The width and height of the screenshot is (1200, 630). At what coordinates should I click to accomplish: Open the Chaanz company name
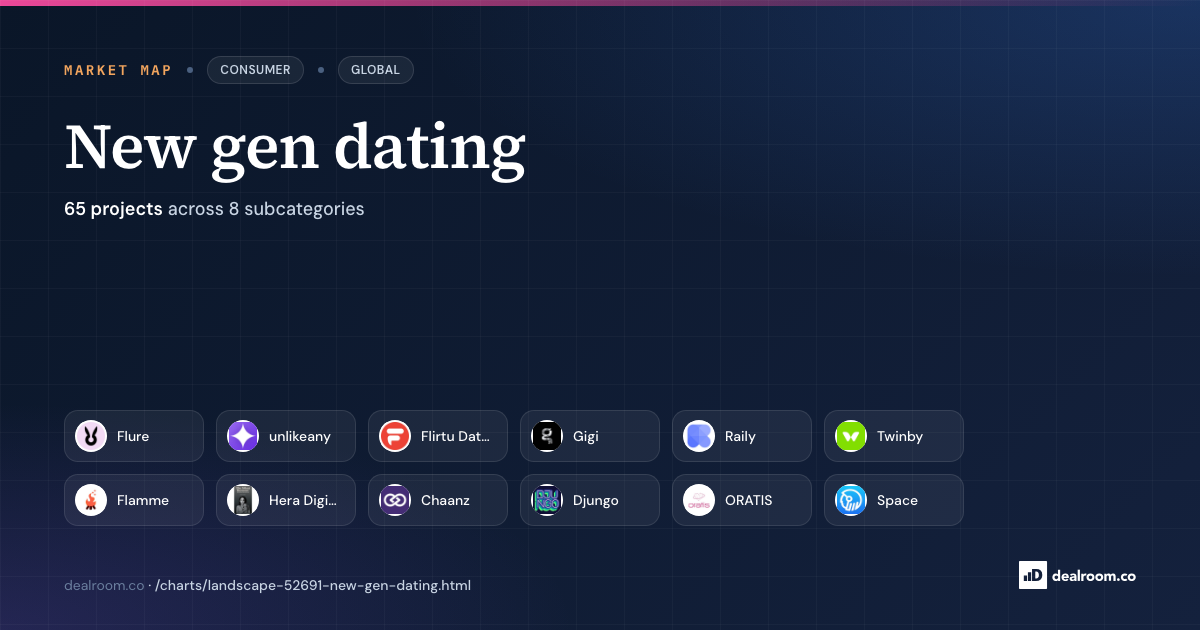tap(447, 500)
